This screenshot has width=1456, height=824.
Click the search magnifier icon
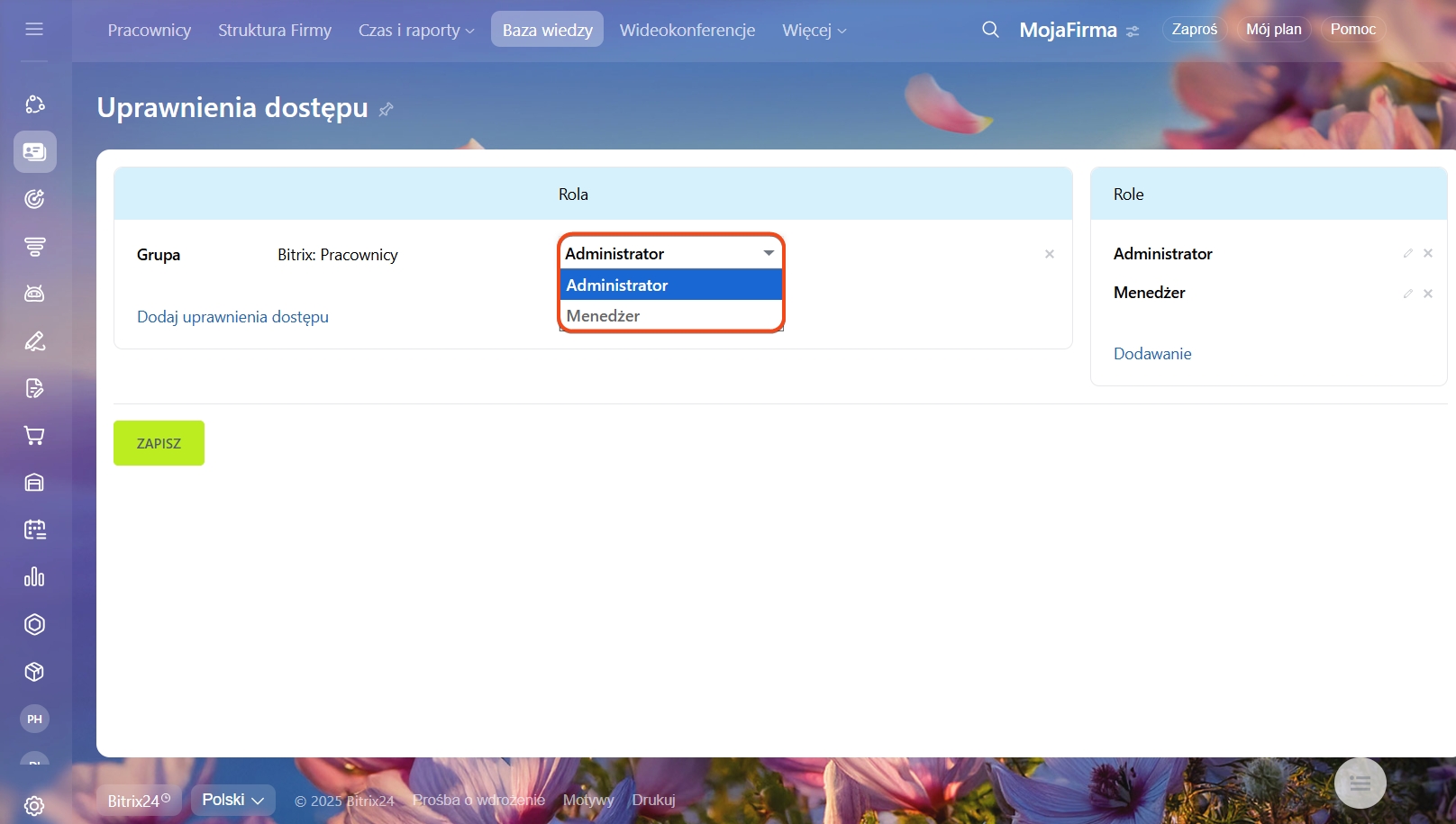coord(990,30)
